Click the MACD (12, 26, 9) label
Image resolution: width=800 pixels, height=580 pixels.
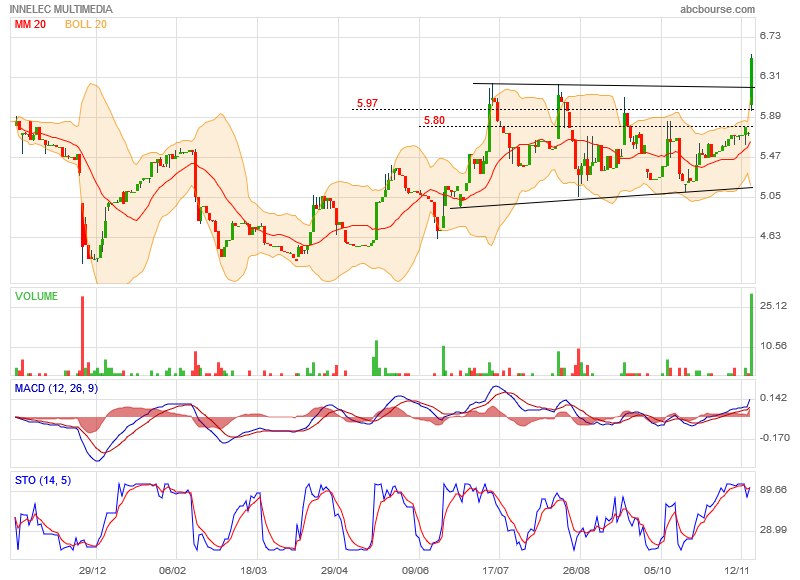[x=56, y=388]
